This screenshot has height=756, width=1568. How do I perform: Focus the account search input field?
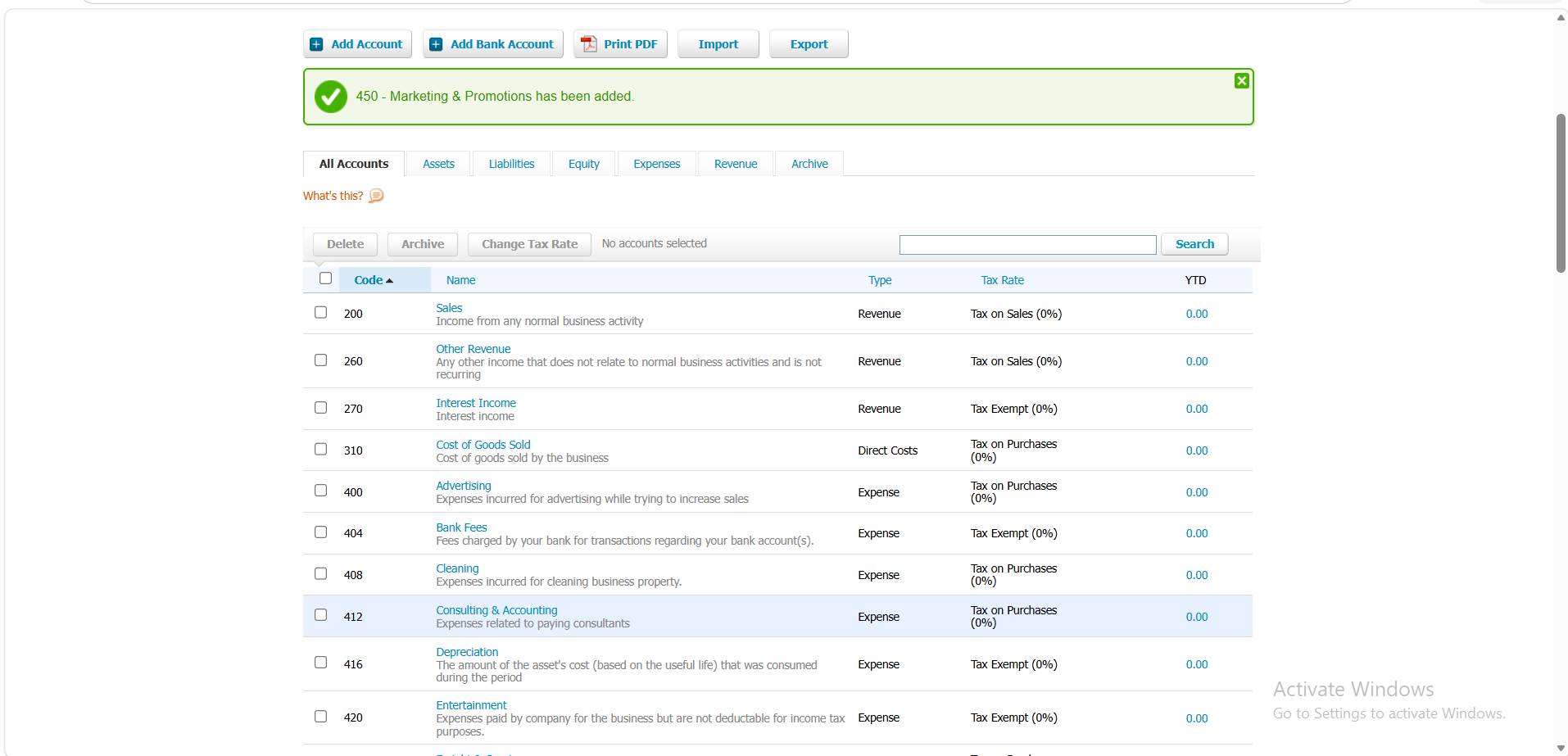click(1027, 245)
